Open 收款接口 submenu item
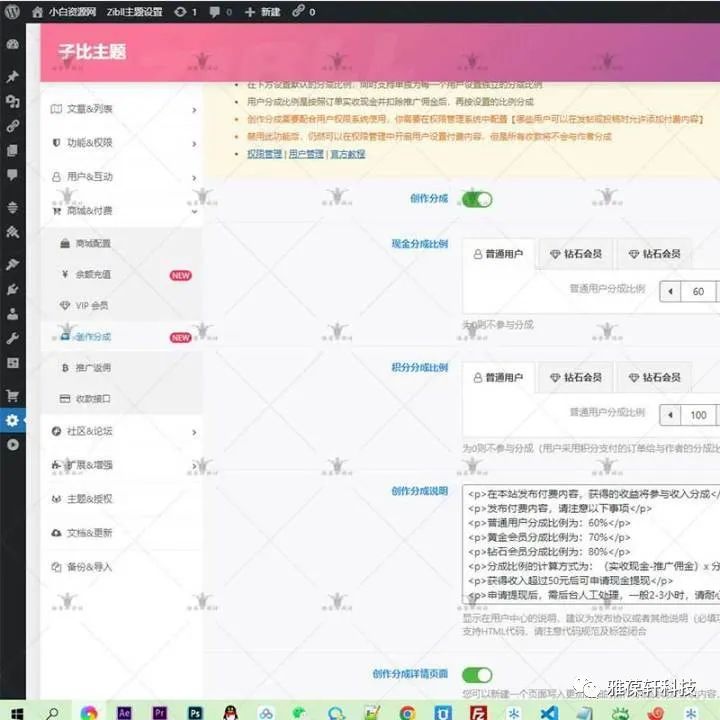Screen dimensions: 720x720 point(122,399)
